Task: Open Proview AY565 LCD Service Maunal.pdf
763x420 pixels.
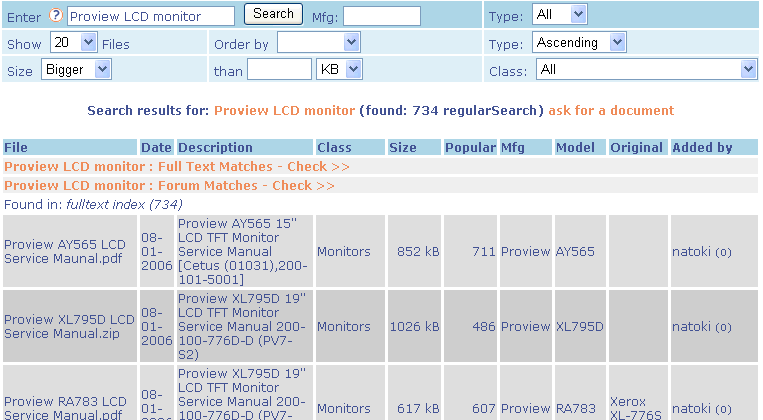Action: 65,252
